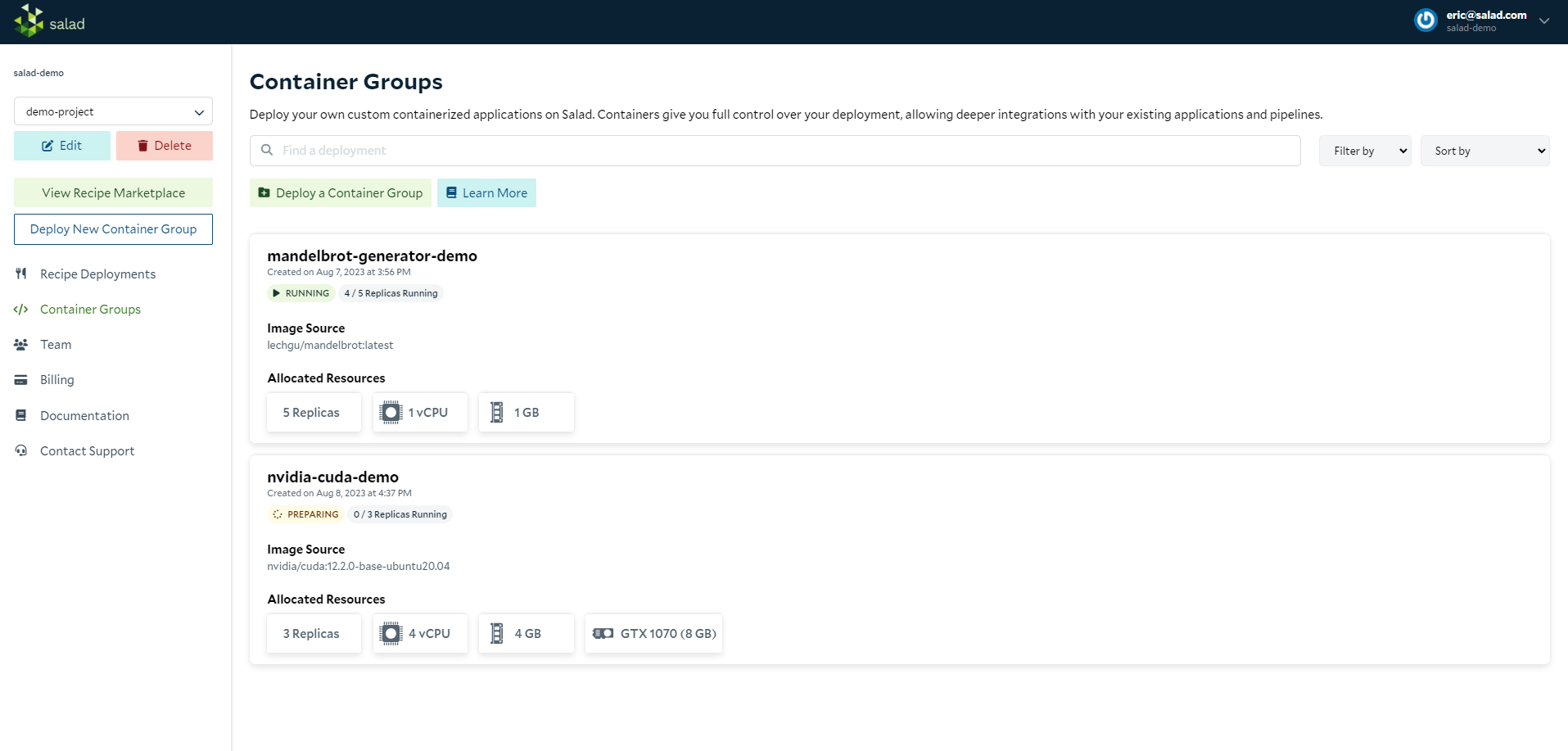Click the CPU chip icon beside 1 vCPU
The width and height of the screenshot is (1568, 751).
click(391, 413)
